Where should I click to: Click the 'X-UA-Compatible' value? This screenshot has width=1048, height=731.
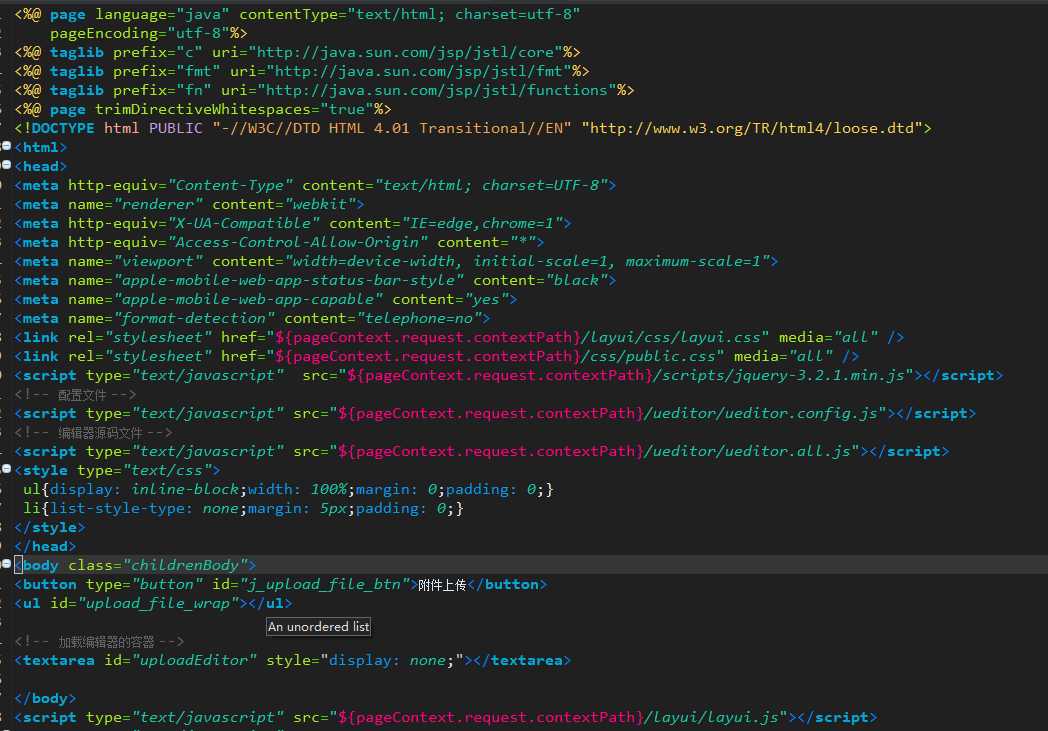point(243,223)
